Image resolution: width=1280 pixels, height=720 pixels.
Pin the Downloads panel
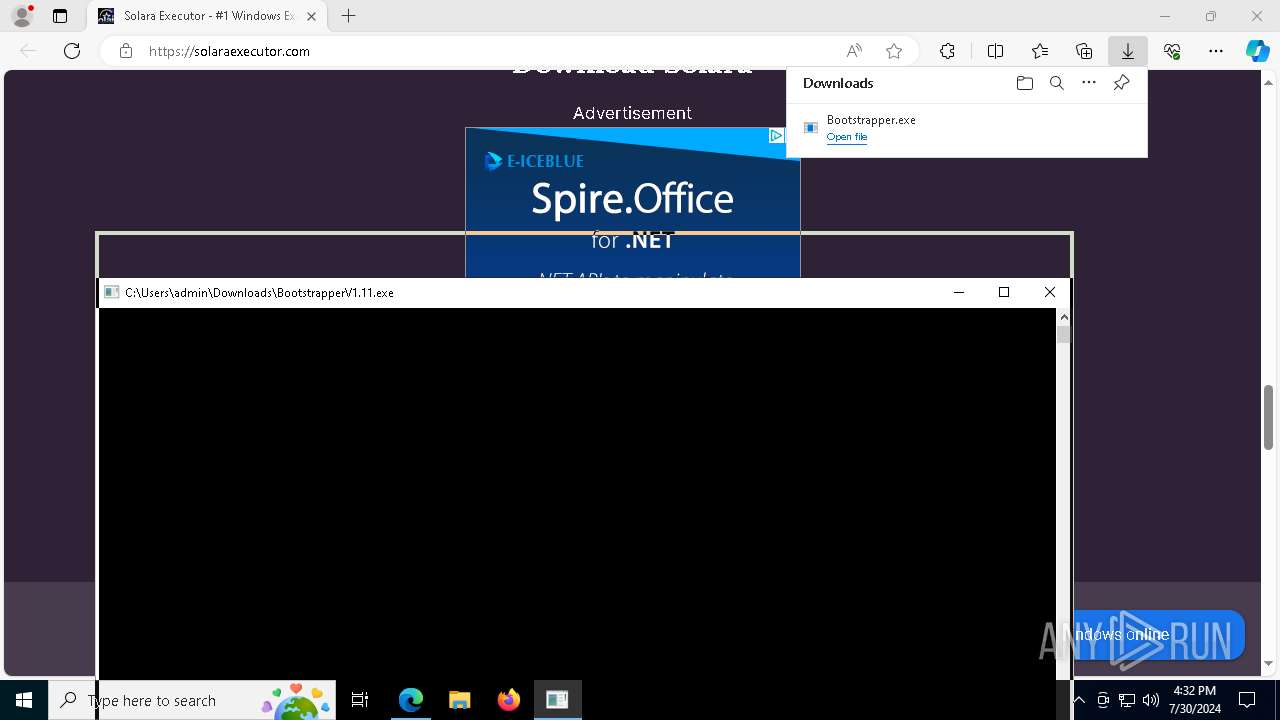1121,83
